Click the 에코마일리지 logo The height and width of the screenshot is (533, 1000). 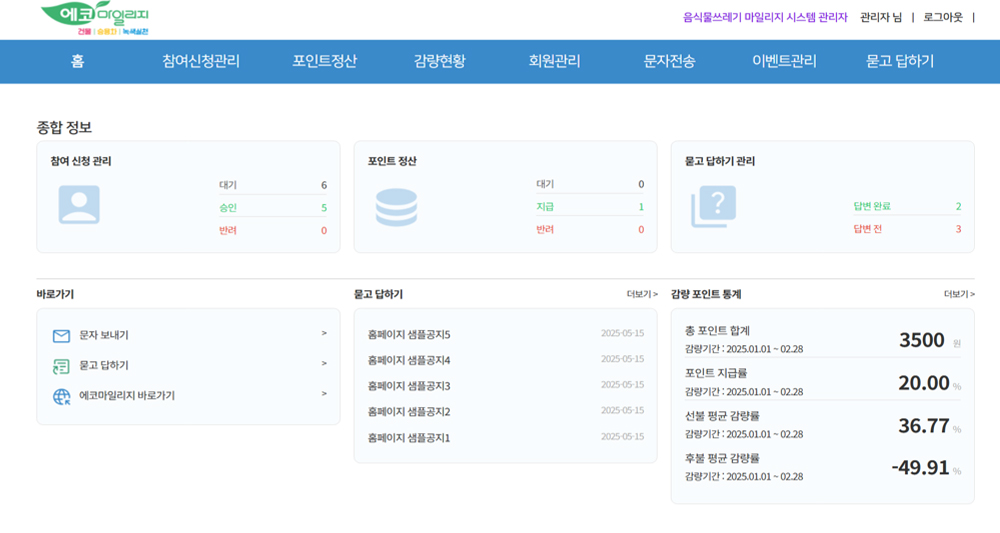coord(95,19)
